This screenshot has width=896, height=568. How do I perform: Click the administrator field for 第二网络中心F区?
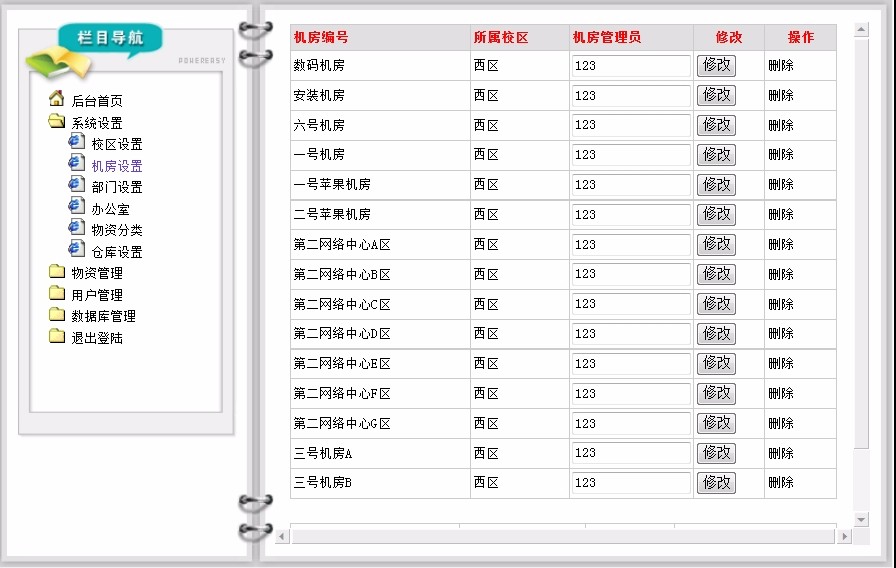click(x=631, y=394)
